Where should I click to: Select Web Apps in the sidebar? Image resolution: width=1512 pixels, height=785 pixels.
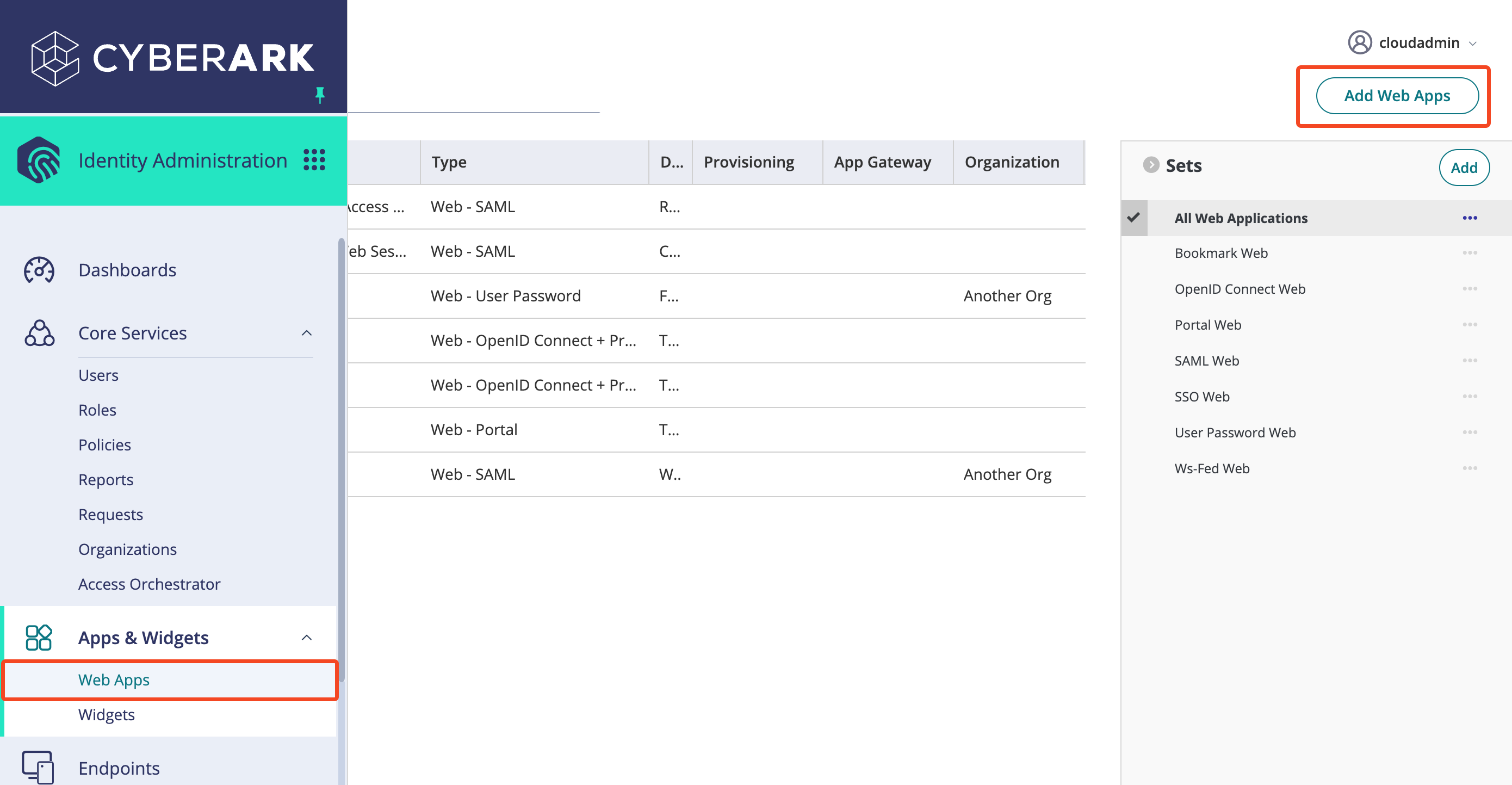pyautogui.click(x=170, y=679)
